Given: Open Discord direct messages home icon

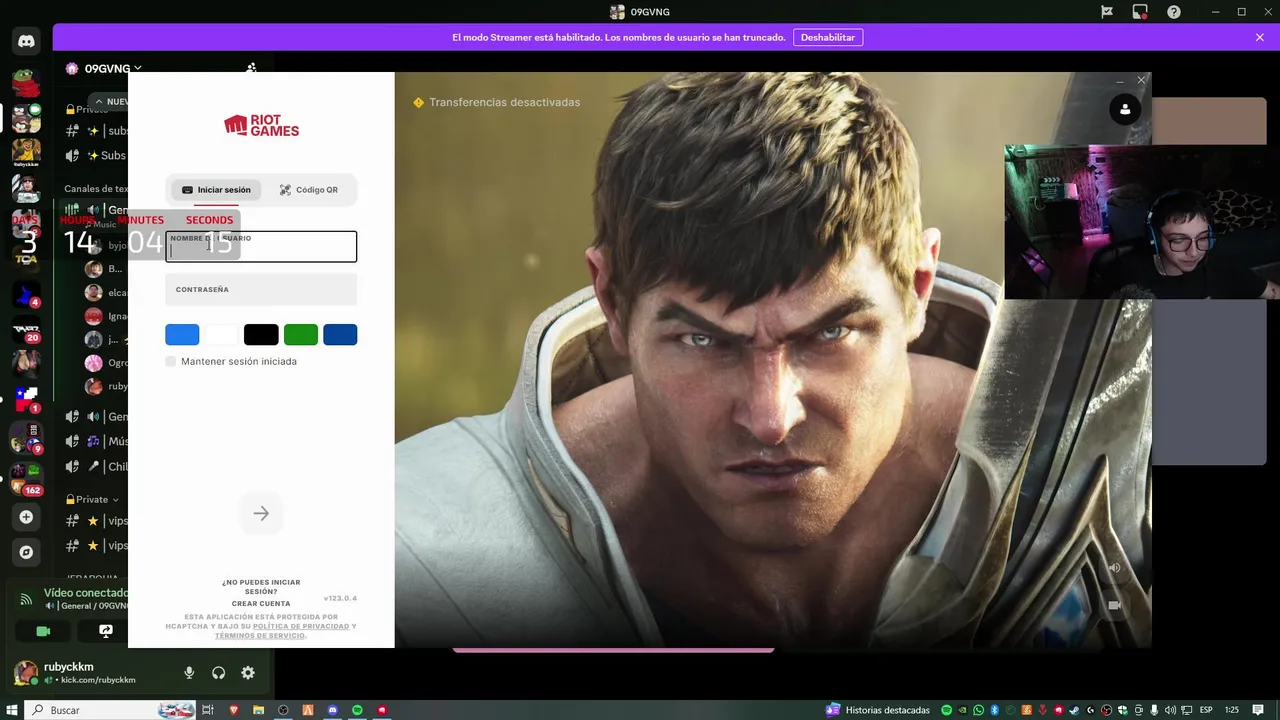Looking at the screenshot, I should click(26, 41).
